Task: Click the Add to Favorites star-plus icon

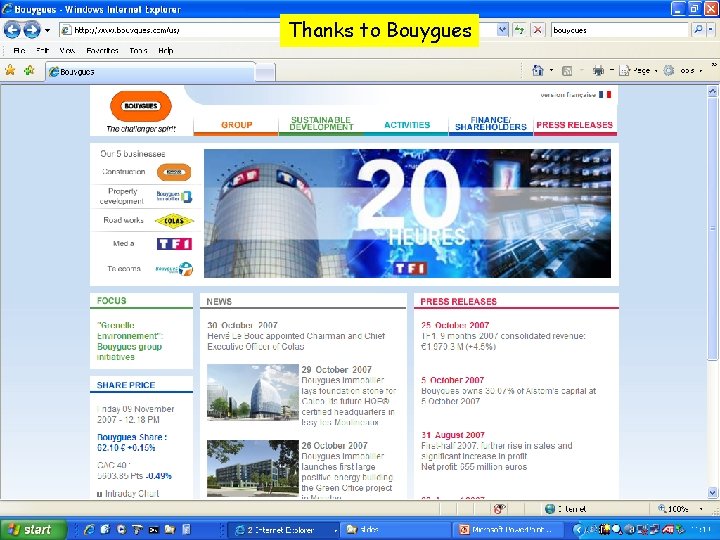Action: pyautogui.click(x=29, y=70)
